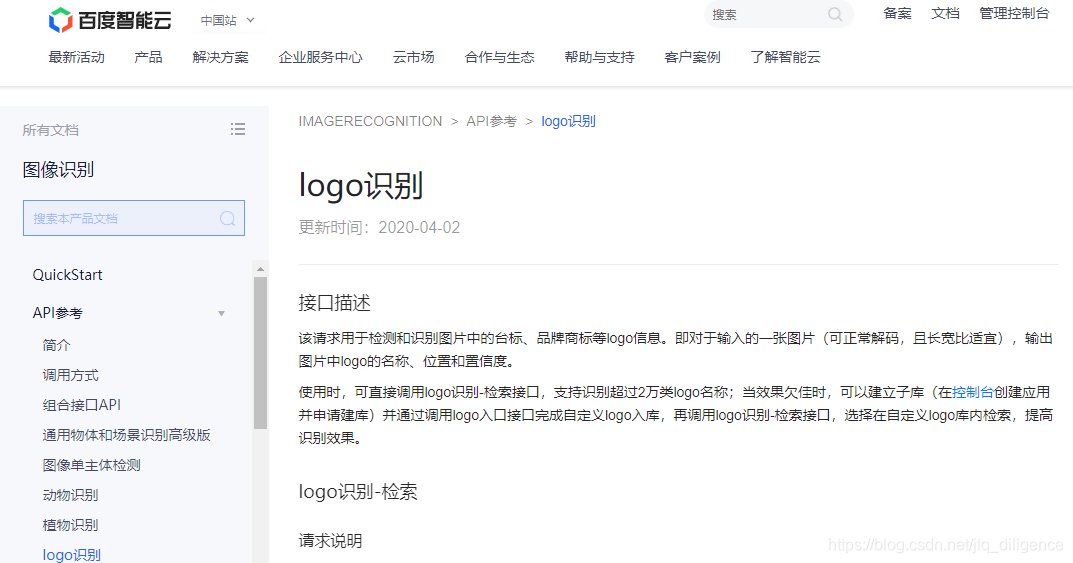This screenshot has width=1073, height=563.
Task: Open the 了解智能云 menu
Action: [x=785, y=57]
